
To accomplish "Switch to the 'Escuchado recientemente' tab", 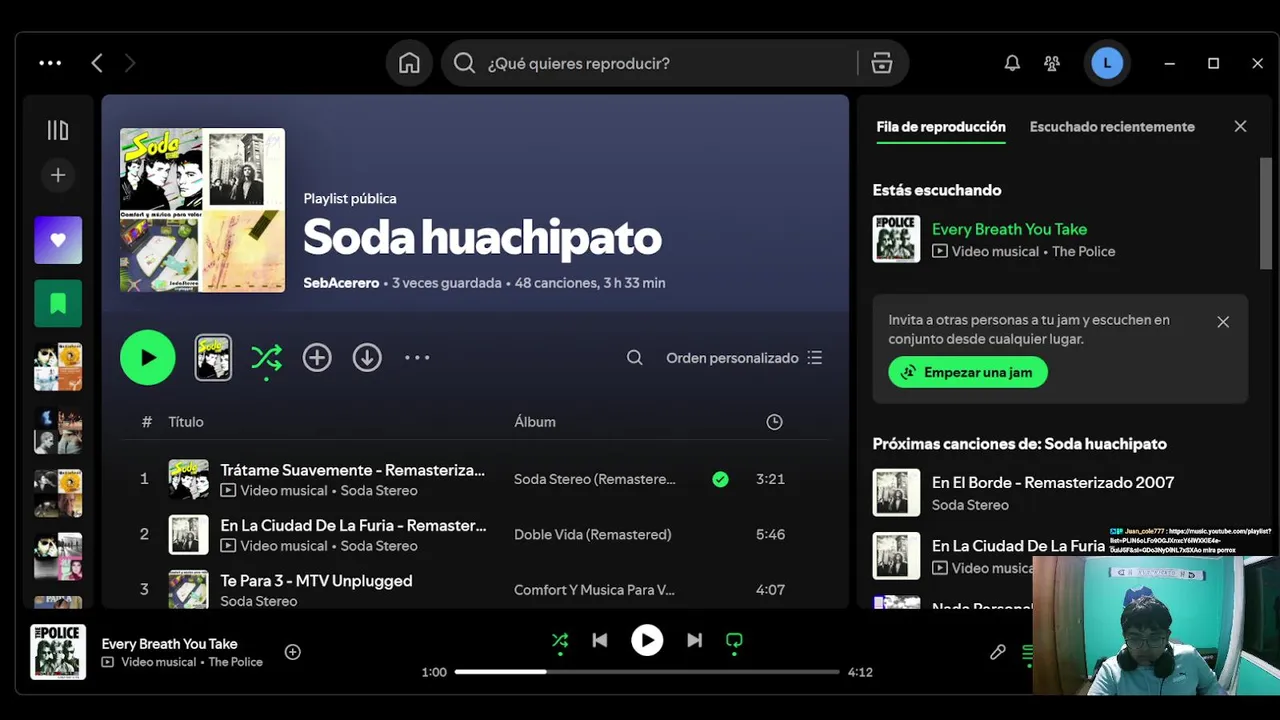I will 1112,127.
